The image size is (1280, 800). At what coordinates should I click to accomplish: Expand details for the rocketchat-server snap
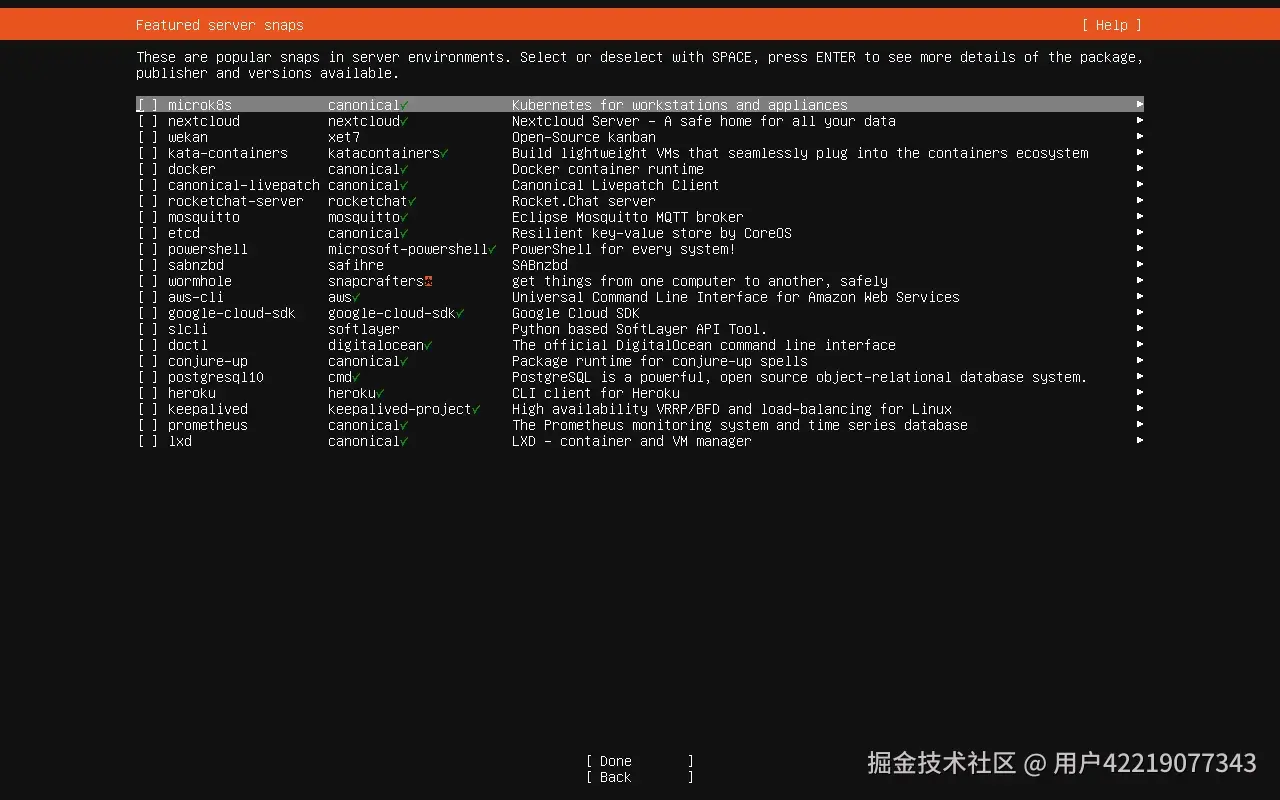point(1139,201)
